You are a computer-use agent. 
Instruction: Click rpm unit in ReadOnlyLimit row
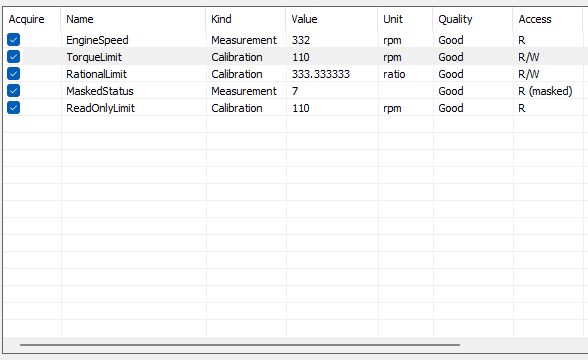392,108
